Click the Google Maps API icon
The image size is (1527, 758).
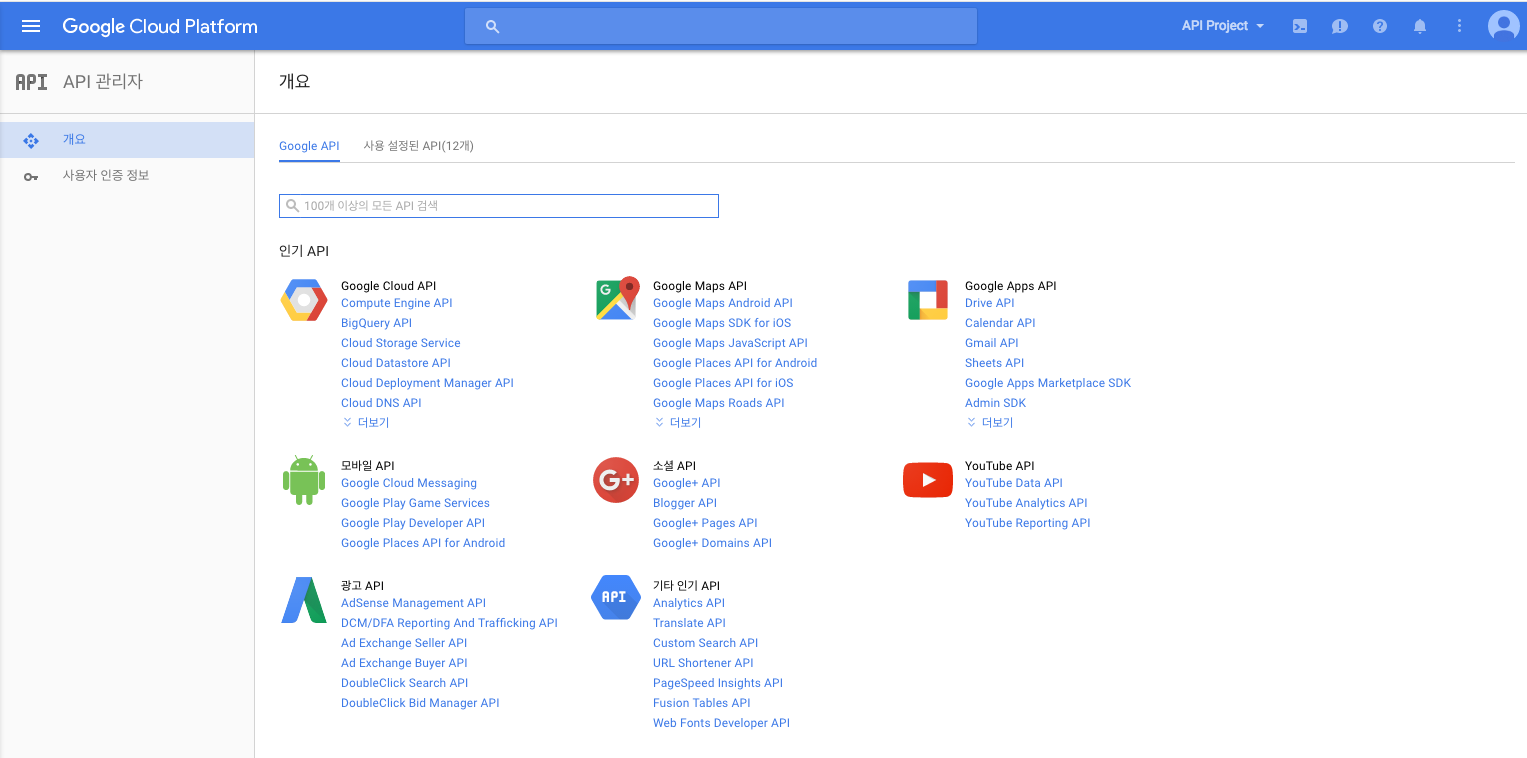click(x=617, y=299)
